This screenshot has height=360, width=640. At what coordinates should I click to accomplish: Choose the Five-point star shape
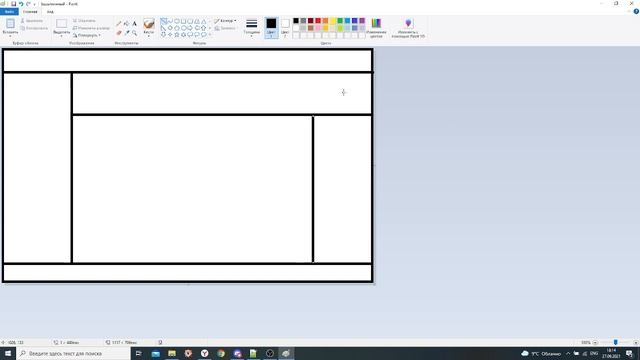[177, 35]
